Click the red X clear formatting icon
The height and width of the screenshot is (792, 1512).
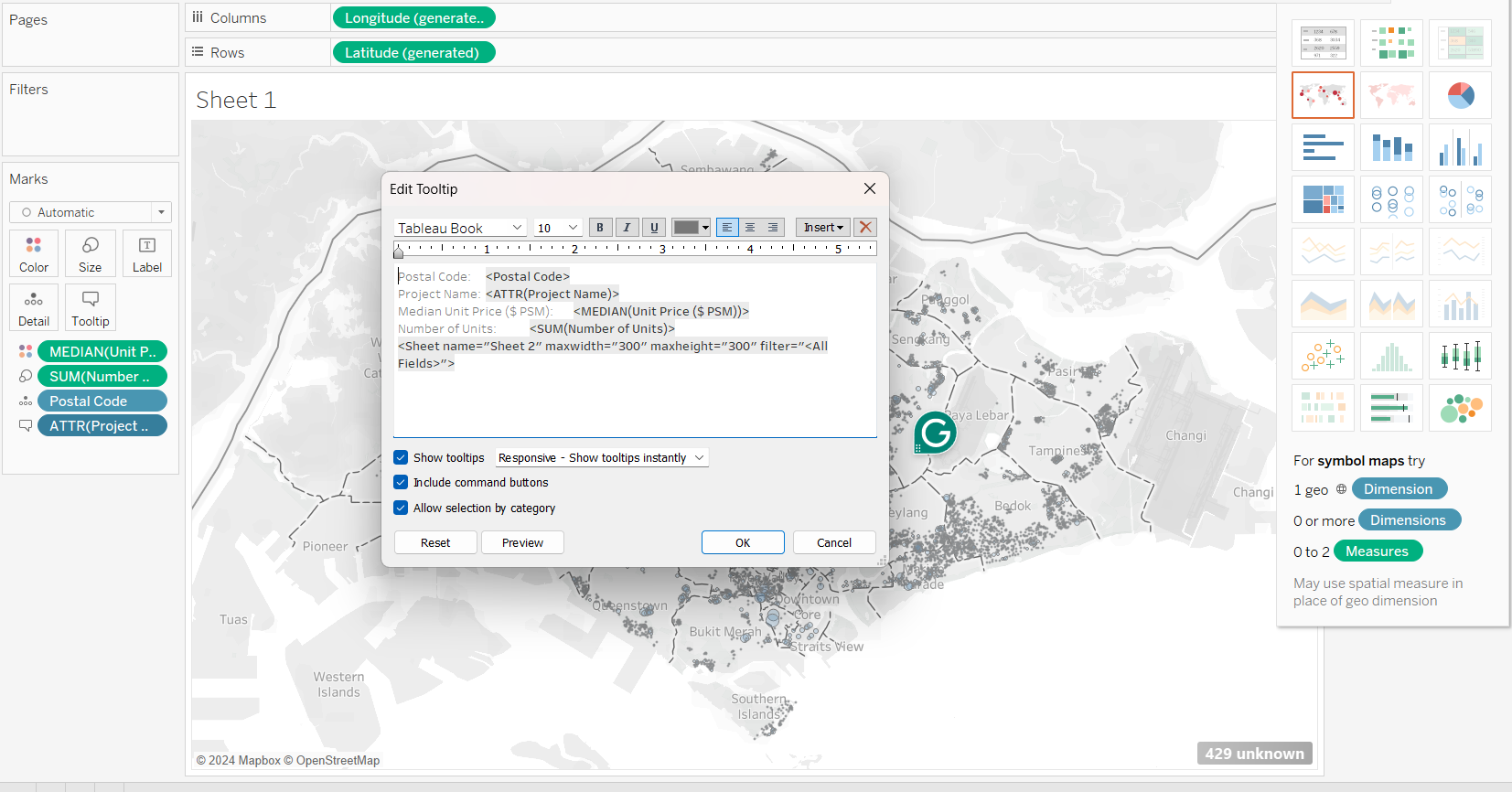[865, 228]
